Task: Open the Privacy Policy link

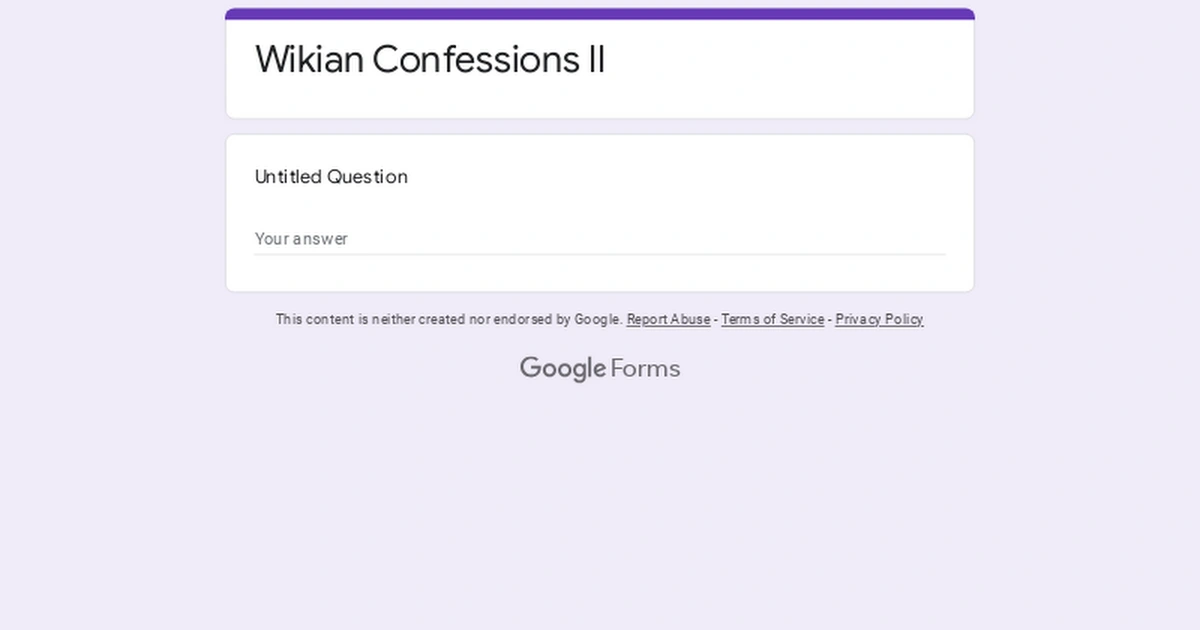Action: [878, 319]
